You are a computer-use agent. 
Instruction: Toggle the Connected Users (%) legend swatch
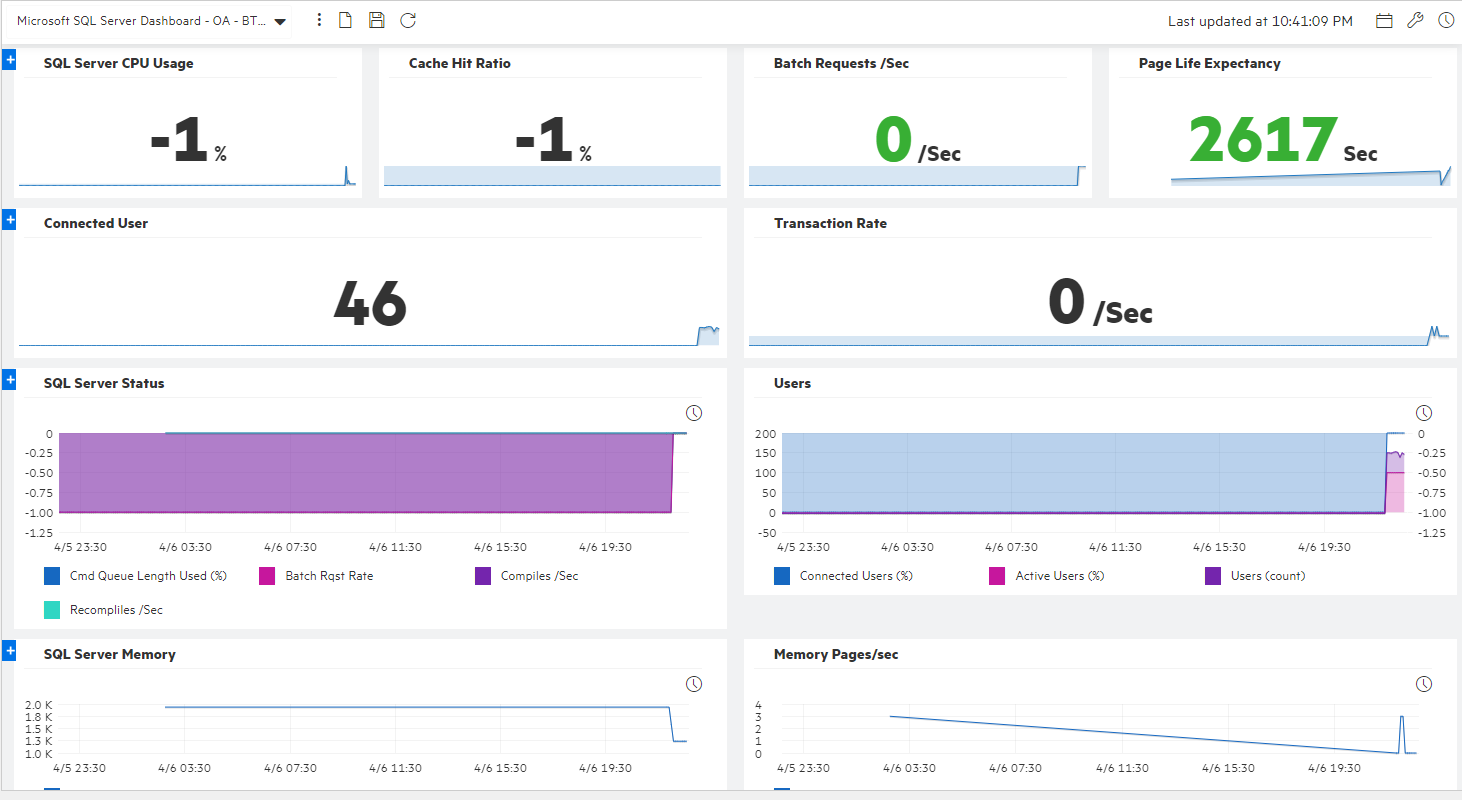coord(782,576)
